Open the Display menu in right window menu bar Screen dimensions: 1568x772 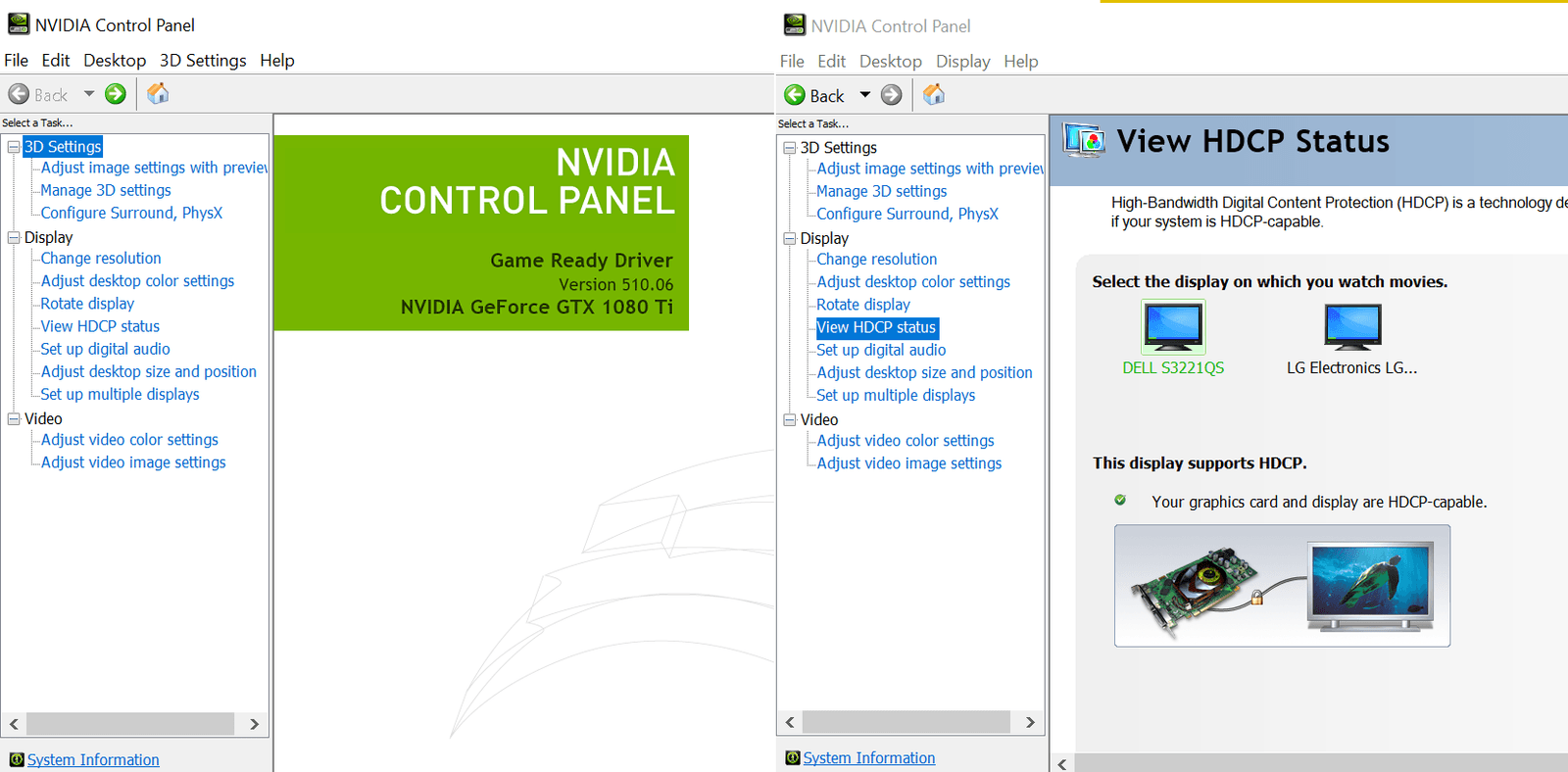[962, 62]
